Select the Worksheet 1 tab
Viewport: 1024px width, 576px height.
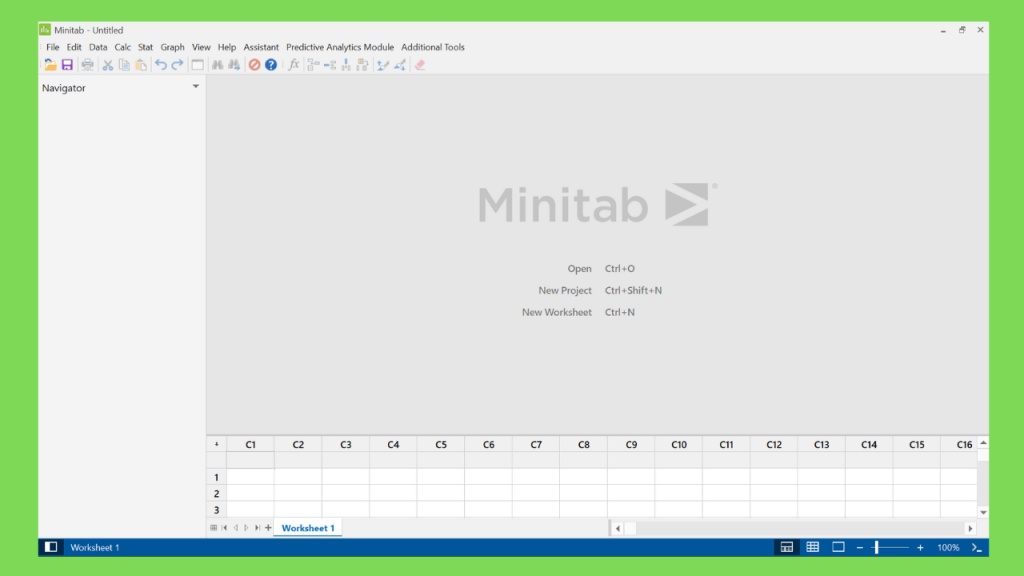pos(308,528)
